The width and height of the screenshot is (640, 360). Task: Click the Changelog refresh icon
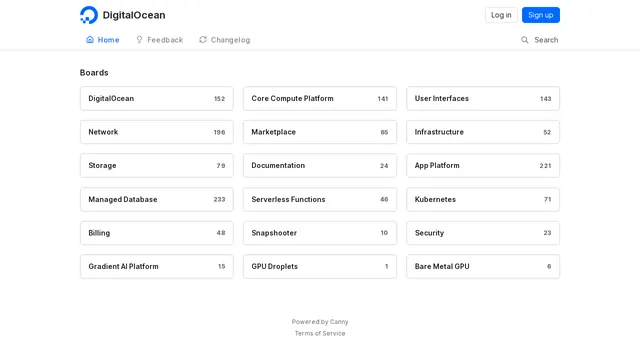(203, 40)
